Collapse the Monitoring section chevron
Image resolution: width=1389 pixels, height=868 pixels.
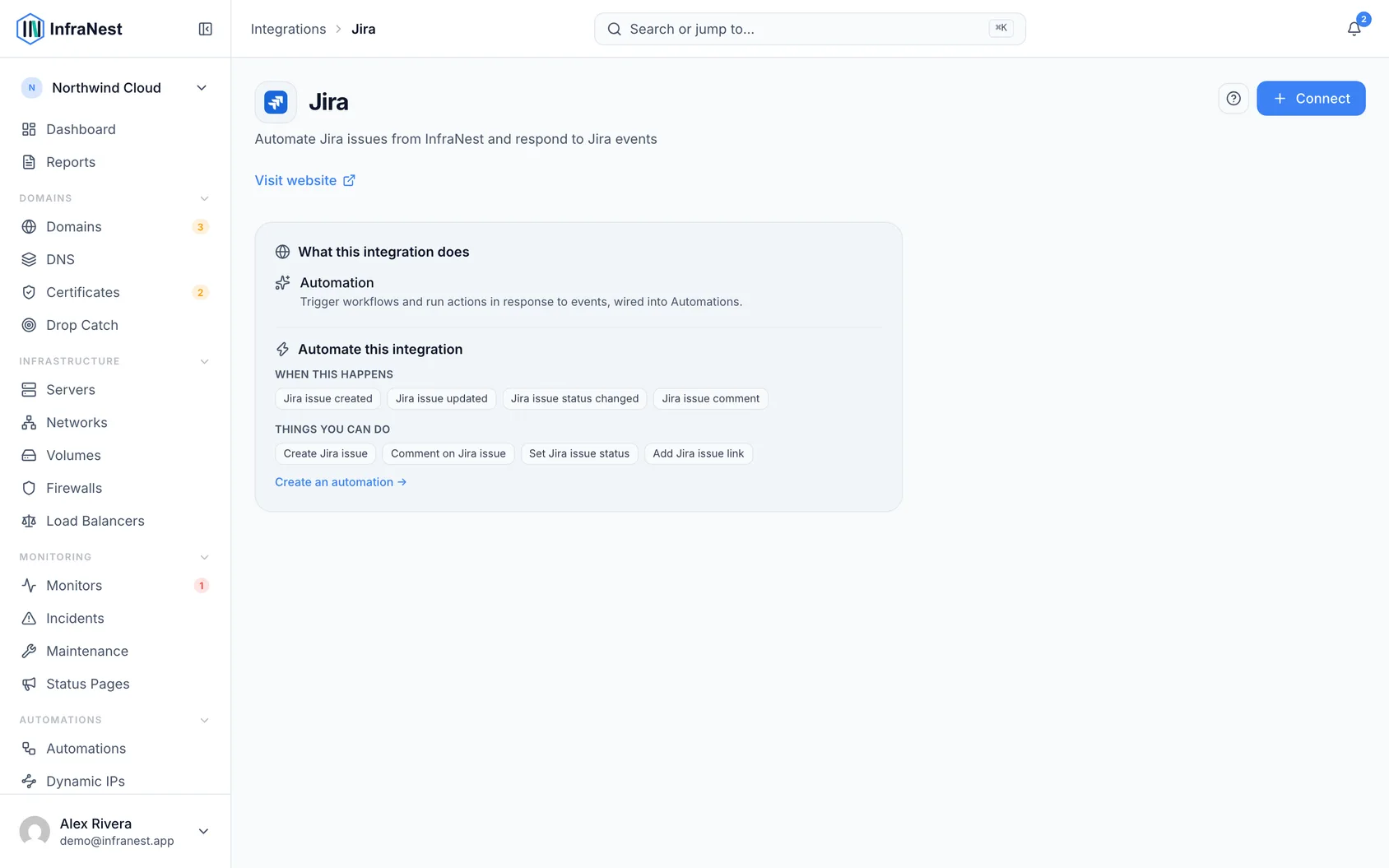pyautogui.click(x=204, y=557)
